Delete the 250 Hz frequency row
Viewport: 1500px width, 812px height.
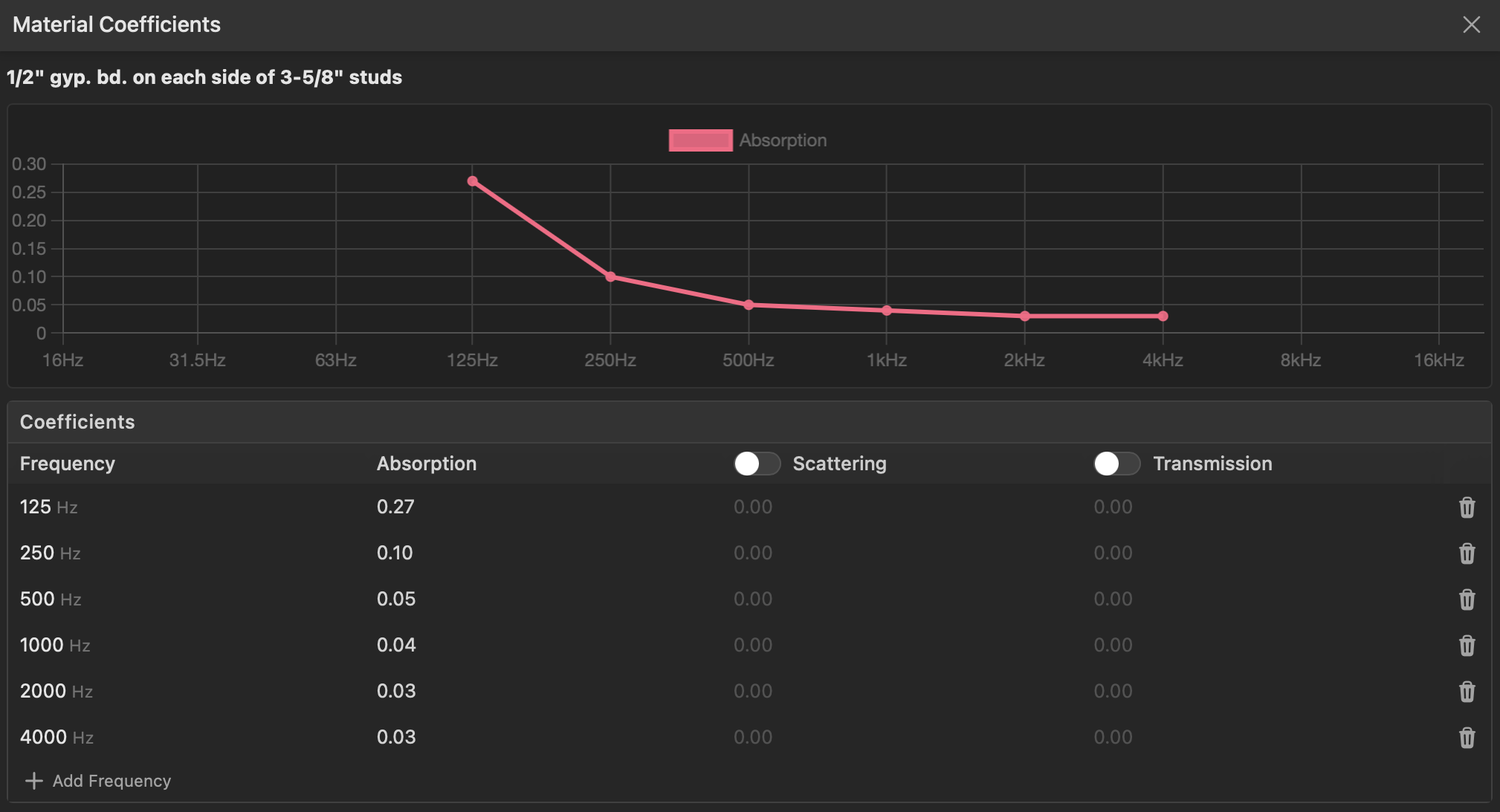tap(1467, 553)
